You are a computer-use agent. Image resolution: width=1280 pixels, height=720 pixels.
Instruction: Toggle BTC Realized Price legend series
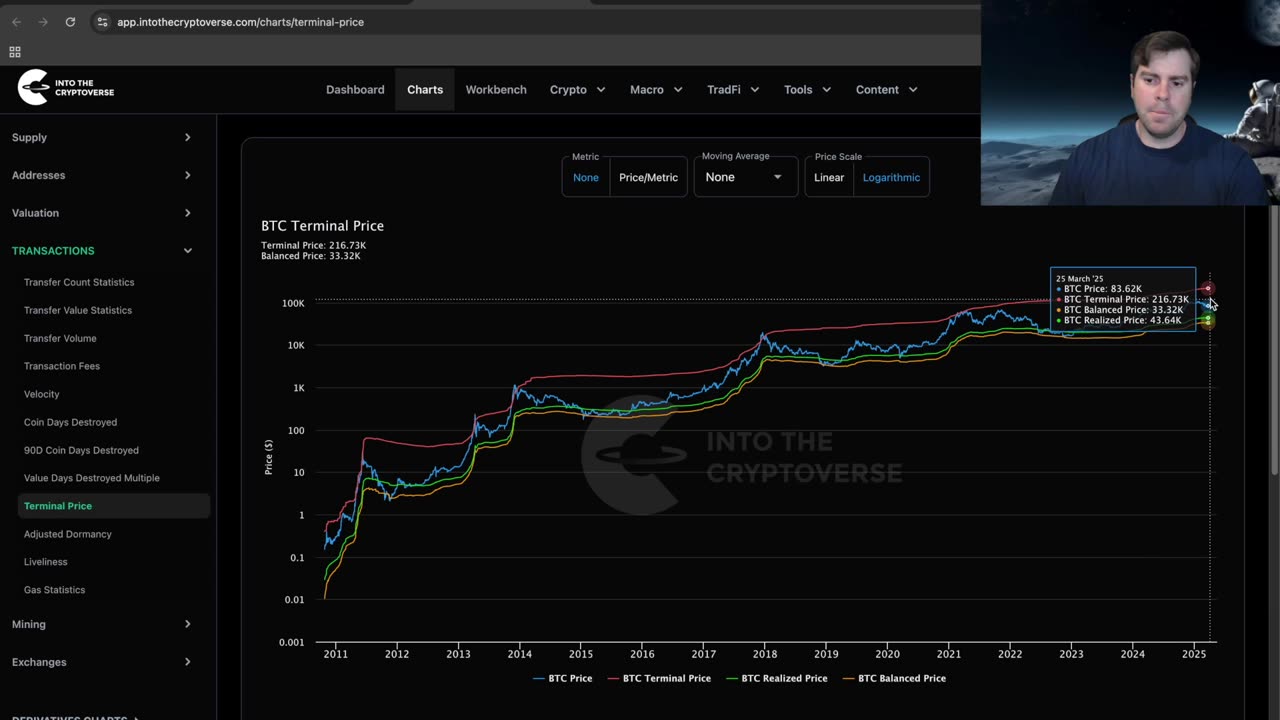(x=777, y=678)
